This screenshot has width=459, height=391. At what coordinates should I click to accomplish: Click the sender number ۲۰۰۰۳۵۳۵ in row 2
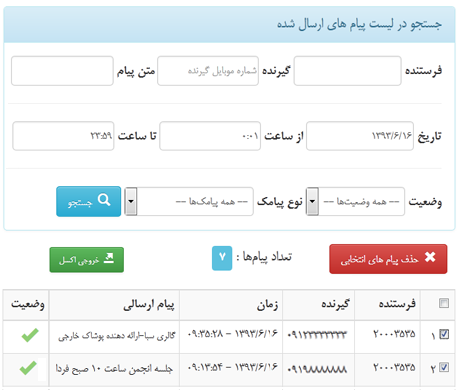tap(394, 367)
